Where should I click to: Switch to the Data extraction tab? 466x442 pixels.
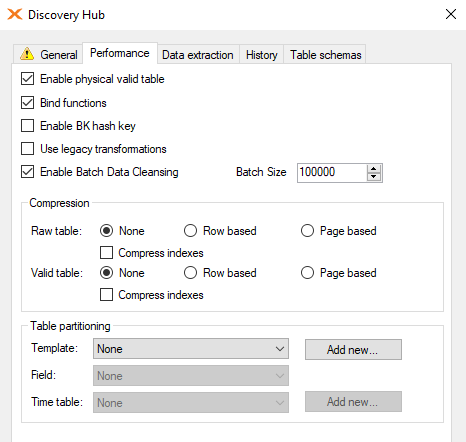(198, 55)
